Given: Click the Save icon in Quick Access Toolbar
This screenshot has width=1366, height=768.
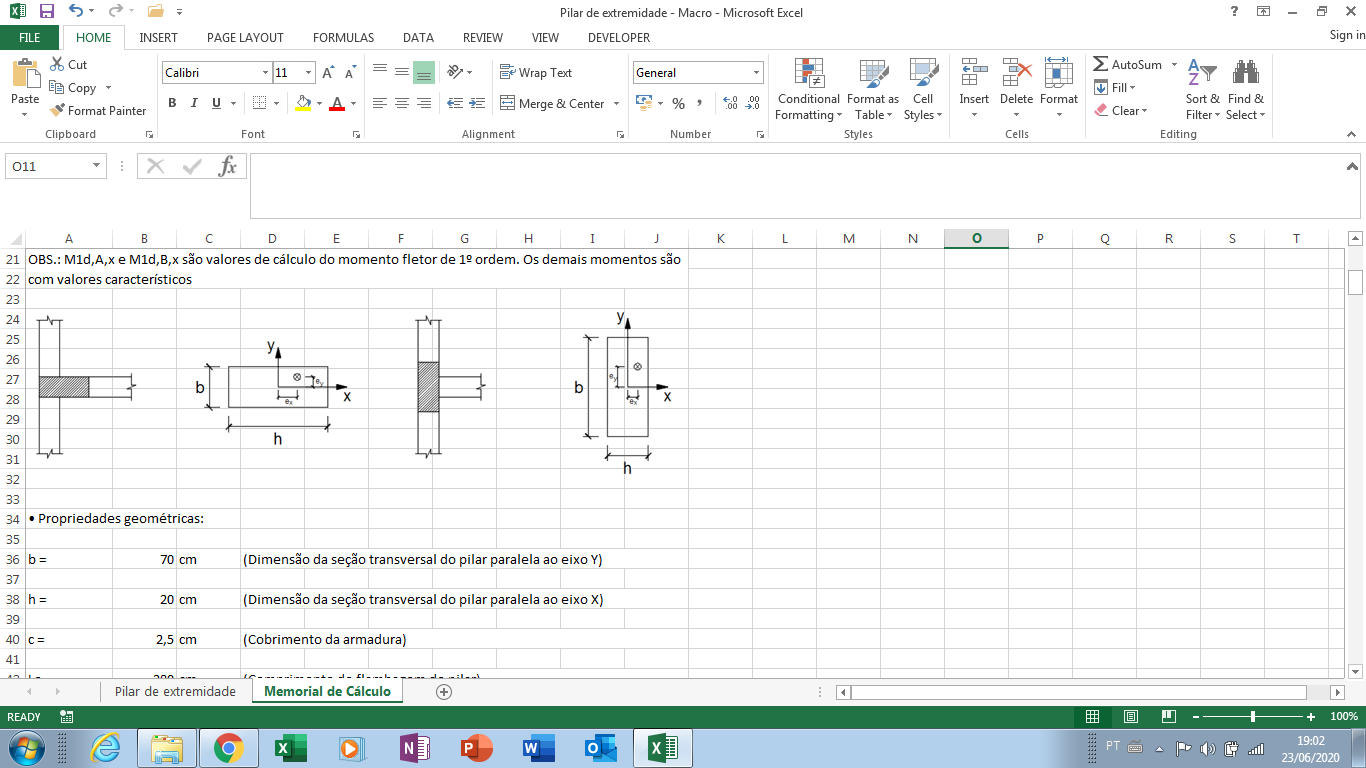Looking at the screenshot, I should [x=47, y=12].
